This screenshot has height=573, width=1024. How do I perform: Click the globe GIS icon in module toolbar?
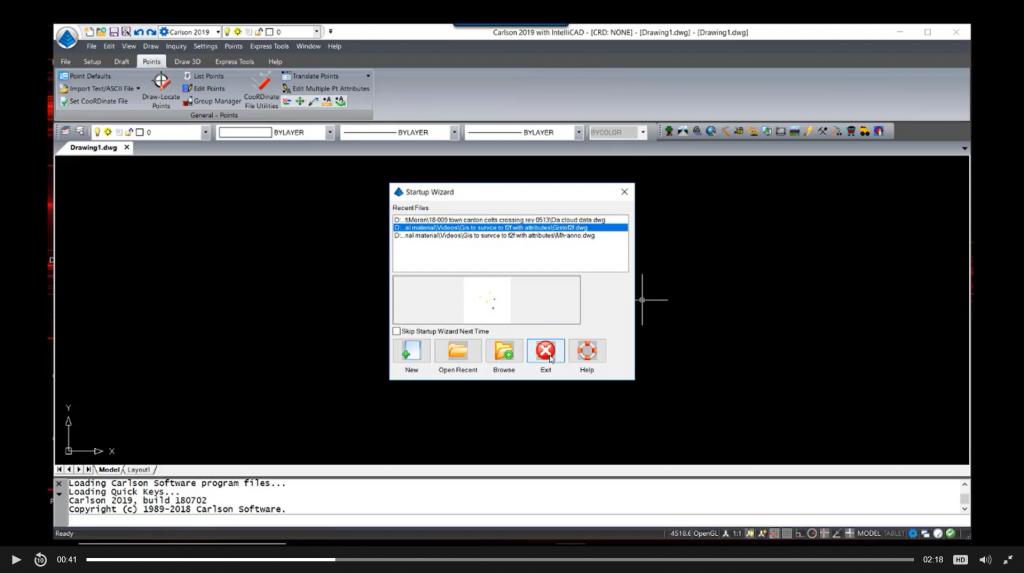tap(711, 131)
